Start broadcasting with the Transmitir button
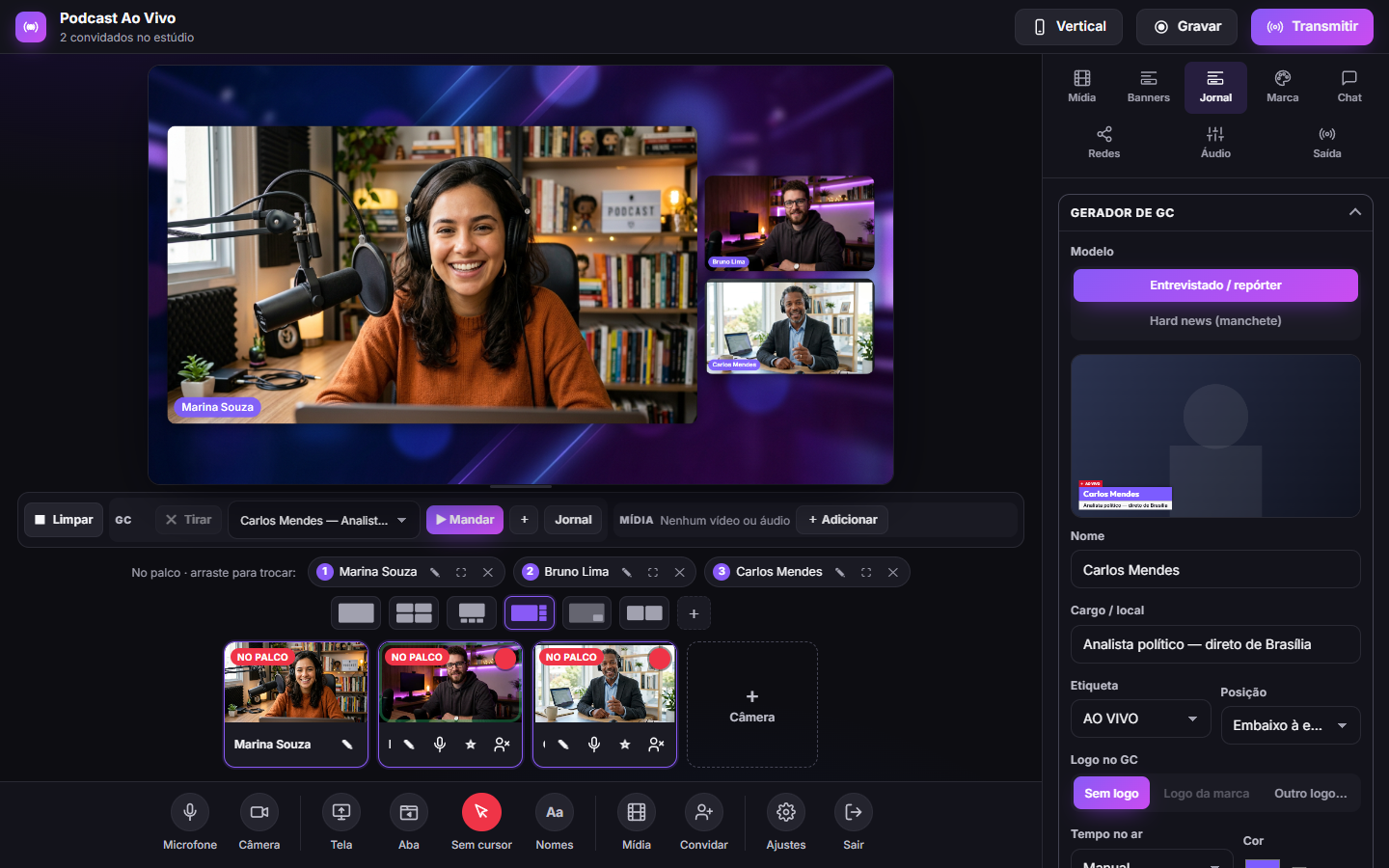Screen dimensions: 1389x868 (1312, 27)
